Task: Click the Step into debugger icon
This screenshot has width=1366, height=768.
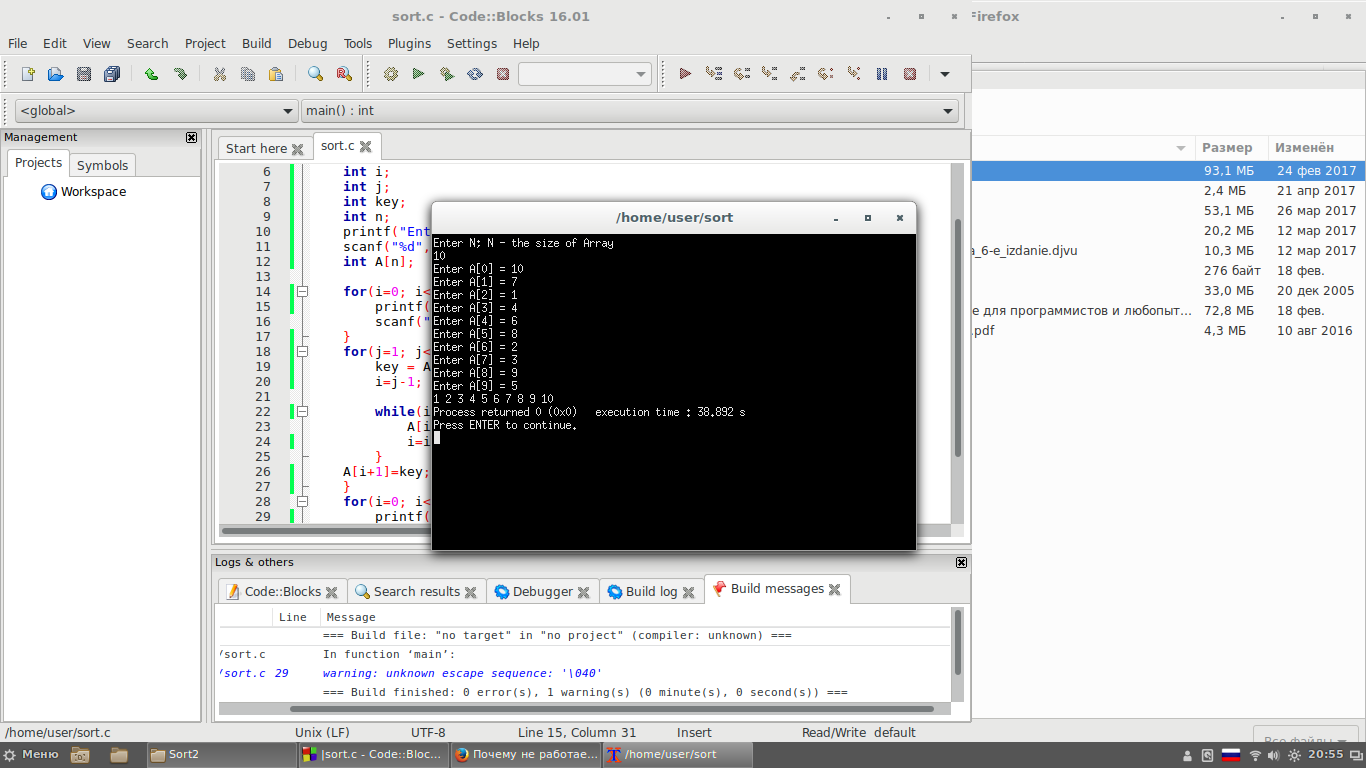Action: [x=769, y=74]
